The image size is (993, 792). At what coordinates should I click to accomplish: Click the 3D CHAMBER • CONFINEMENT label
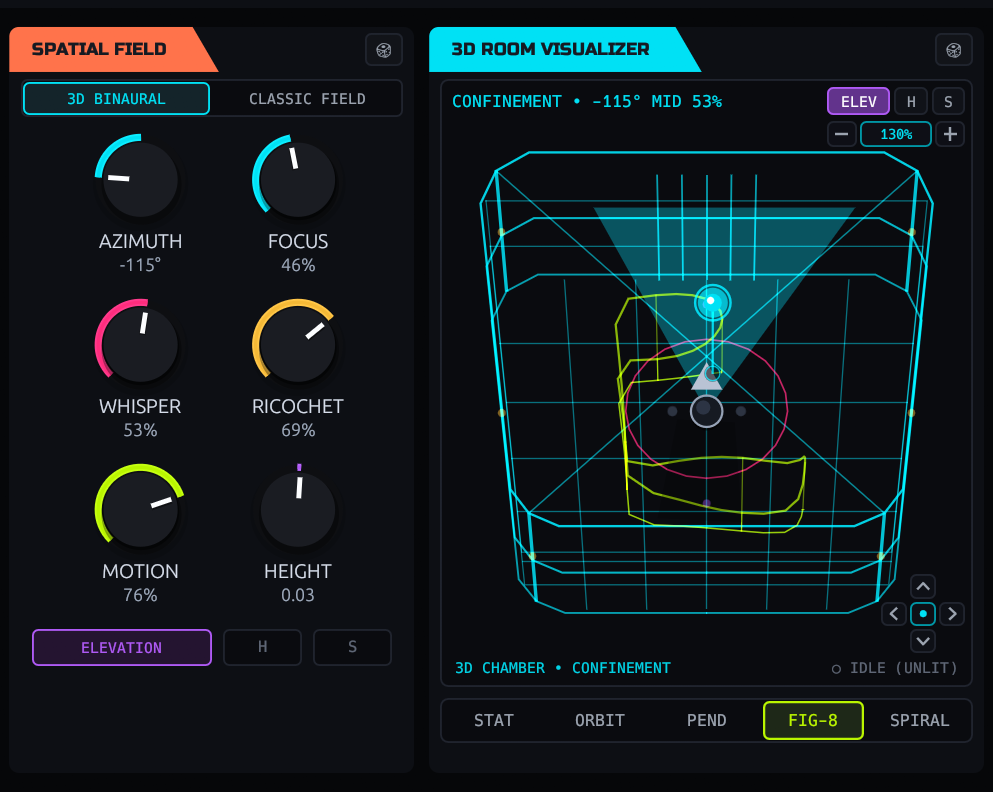562,668
